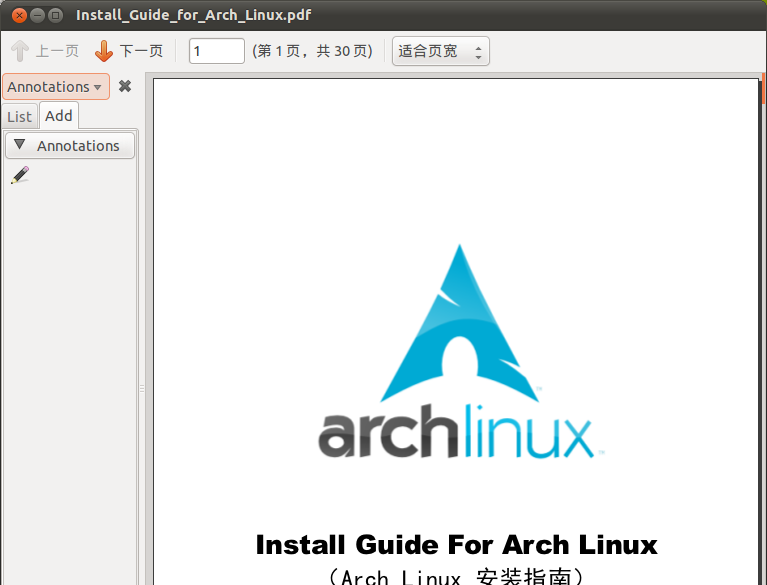Go to next page with down arrow
Image resolution: width=767 pixels, height=585 pixels.
pyautogui.click(x=104, y=51)
